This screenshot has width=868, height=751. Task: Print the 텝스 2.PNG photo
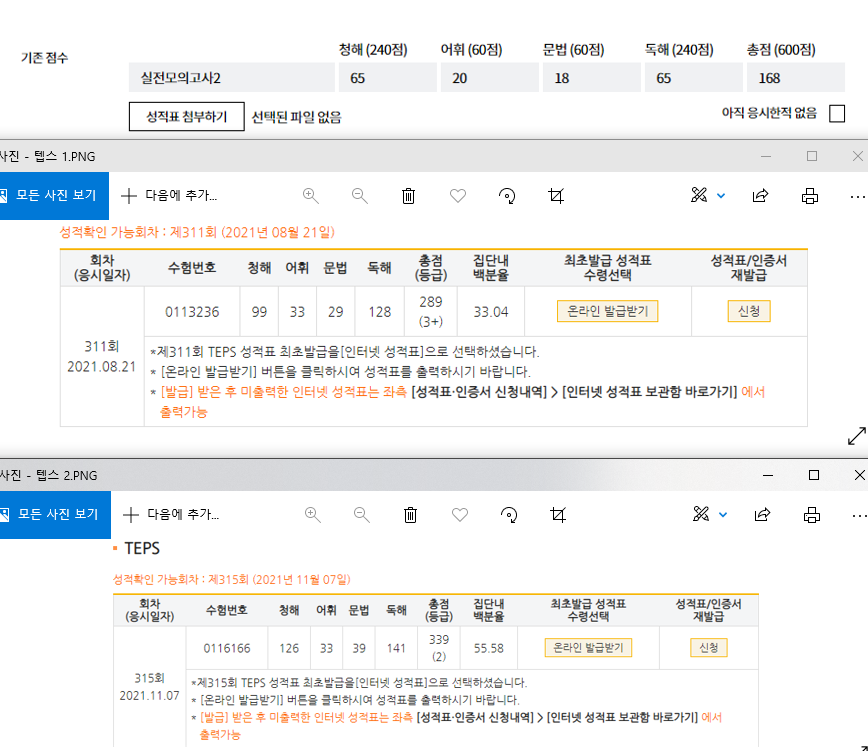click(x=811, y=515)
